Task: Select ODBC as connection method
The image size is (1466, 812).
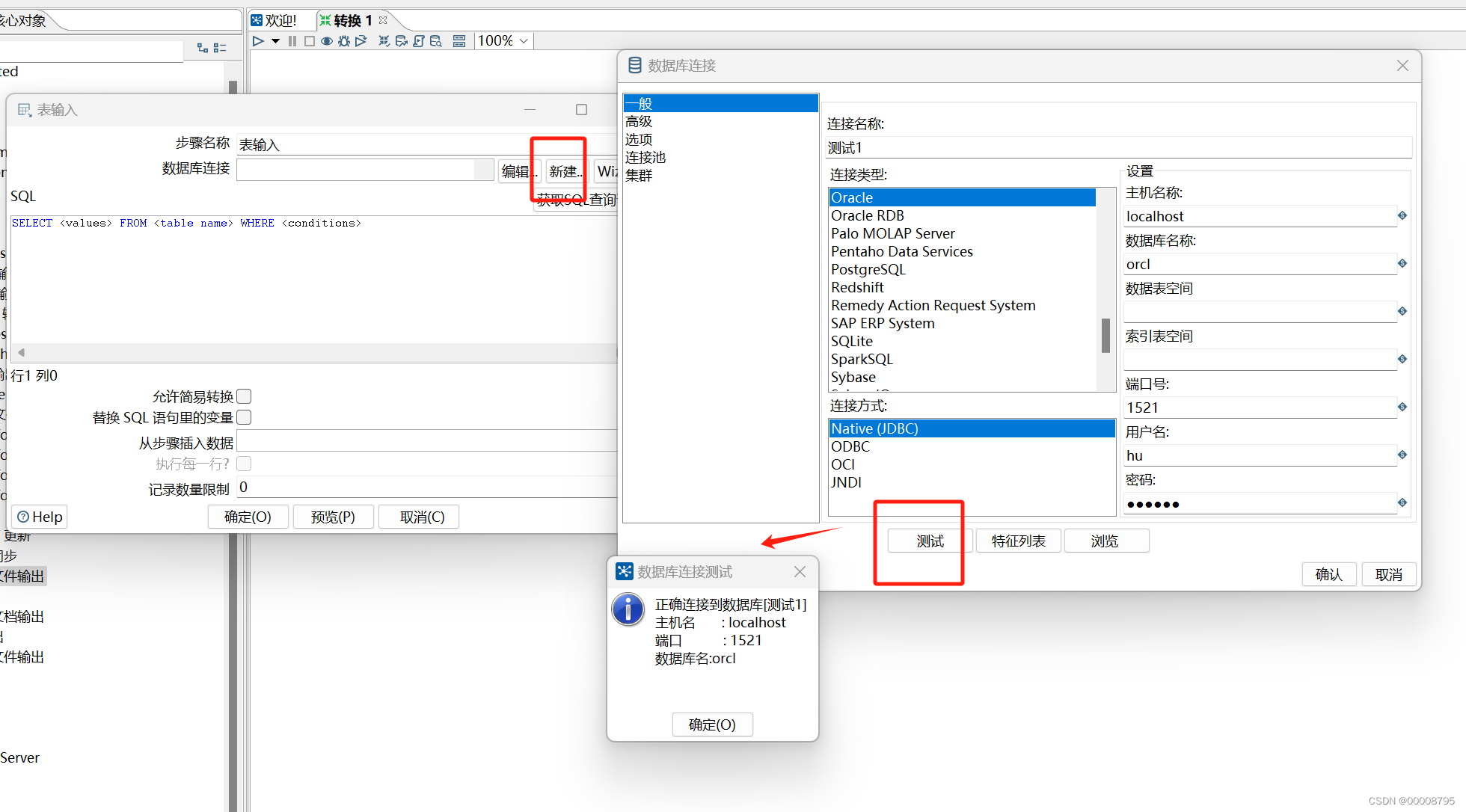Action: pyautogui.click(x=850, y=446)
